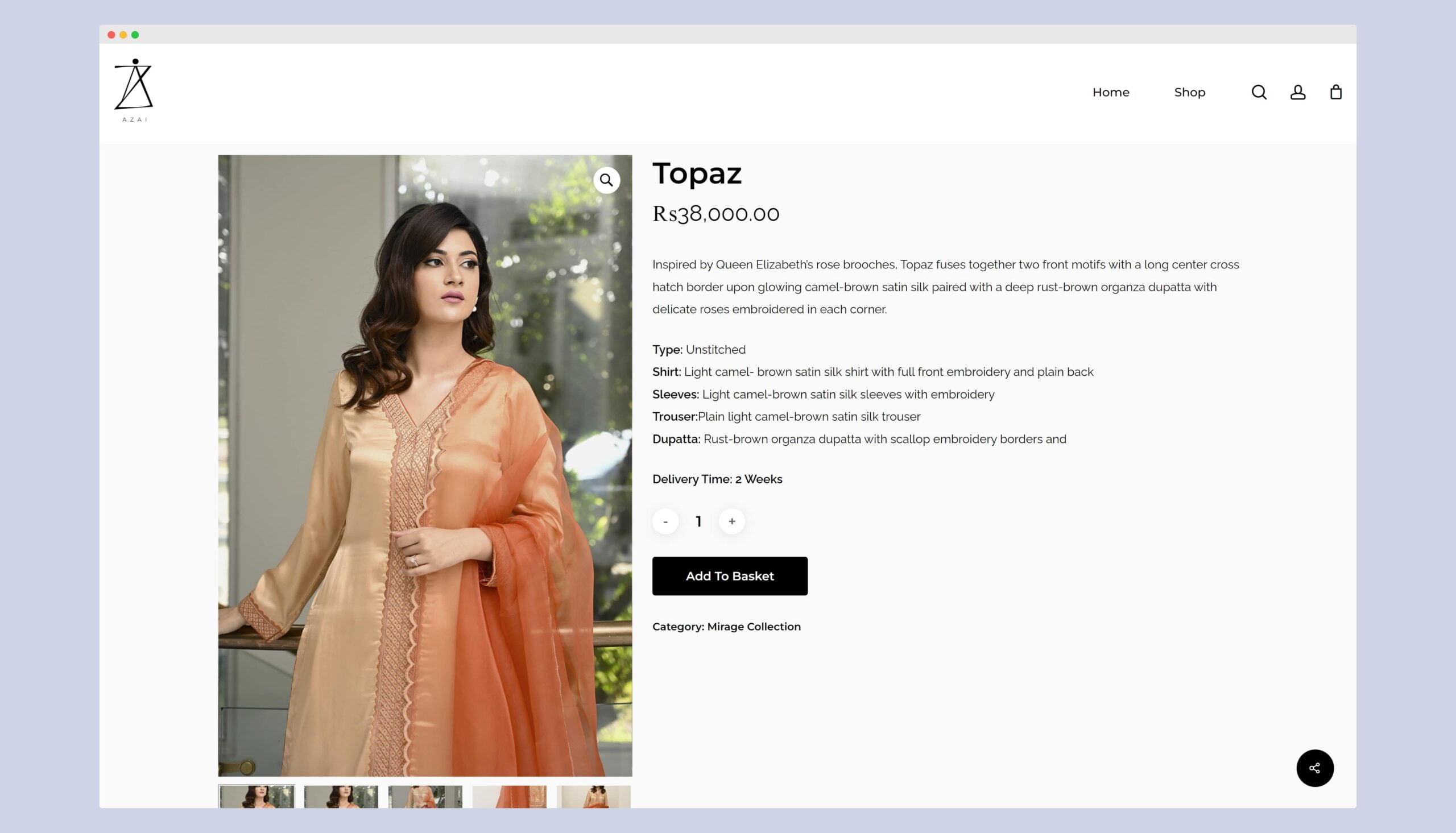Click the plus icon to increase quantity

tap(732, 521)
